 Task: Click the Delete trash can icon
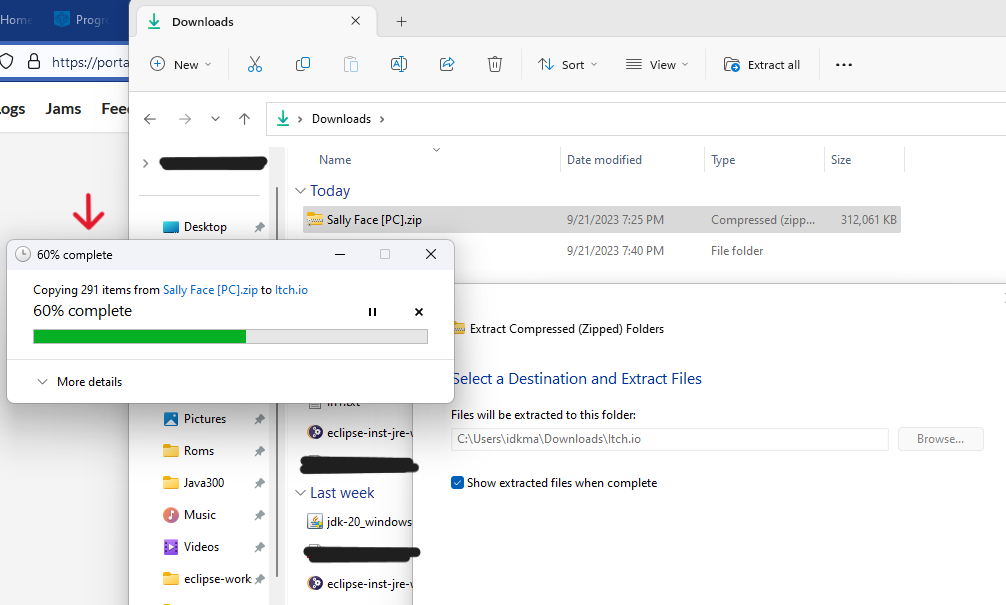tap(495, 64)
